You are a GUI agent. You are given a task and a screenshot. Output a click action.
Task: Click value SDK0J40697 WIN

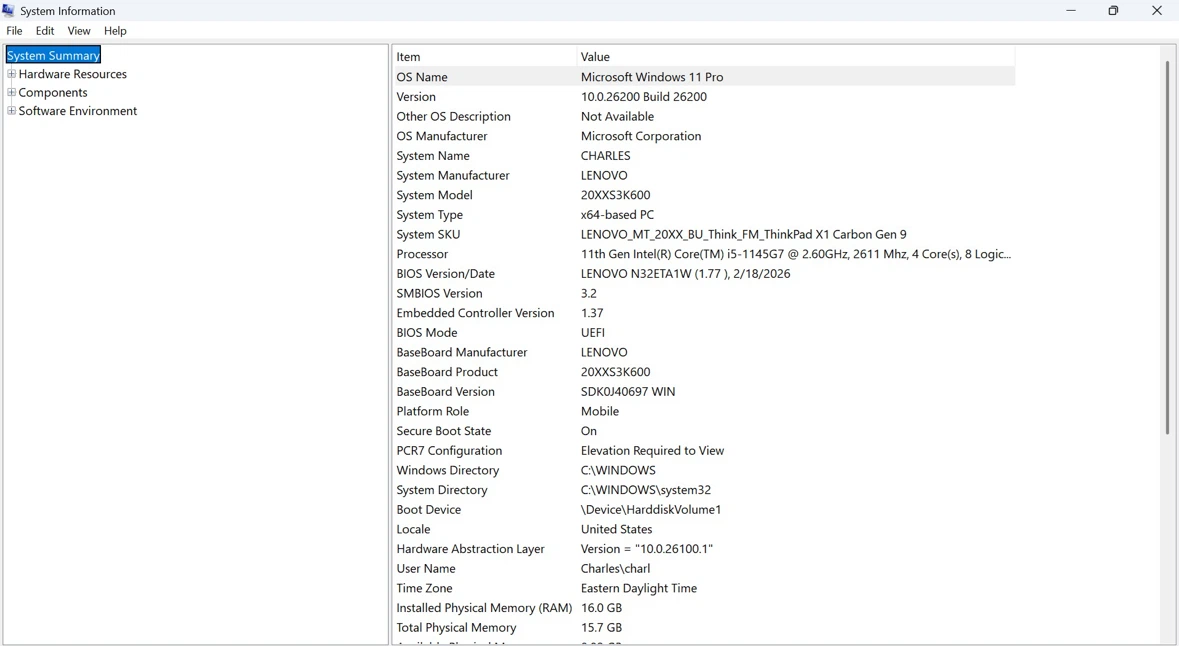pyautogui.click(x=628, y=391)
